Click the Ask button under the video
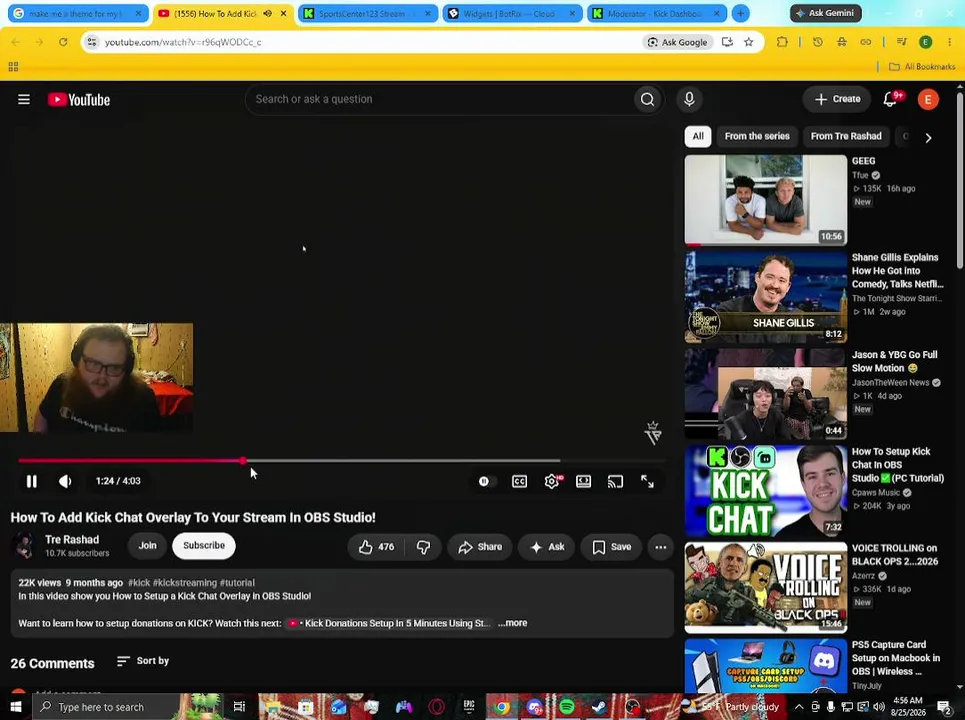Screen dimensions: 965x720 pos(547,547)
